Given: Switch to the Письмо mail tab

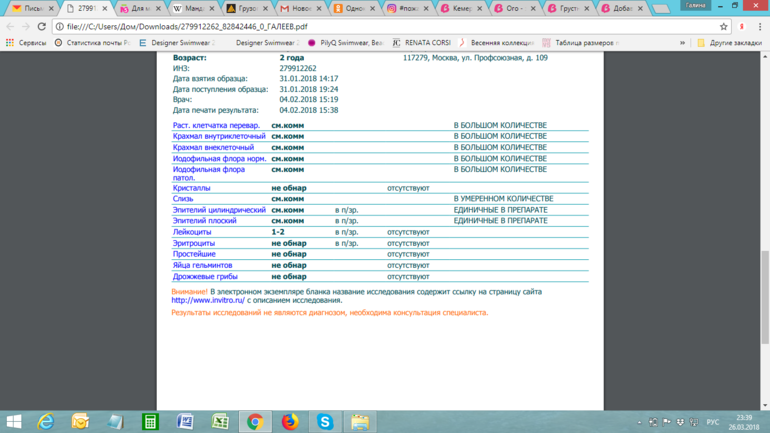Looking at the screenshot, I should (x=30, y=8).
